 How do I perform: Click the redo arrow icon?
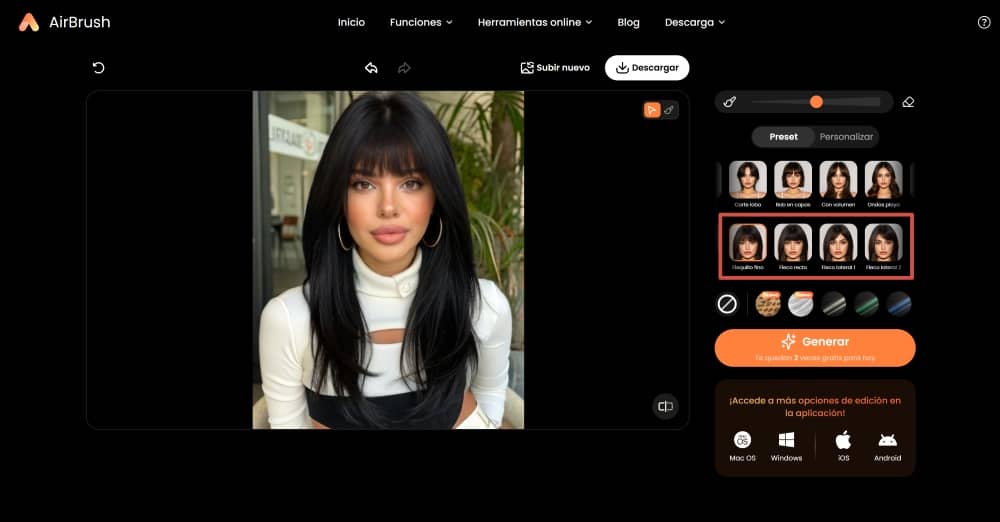(x=404, y=68)
